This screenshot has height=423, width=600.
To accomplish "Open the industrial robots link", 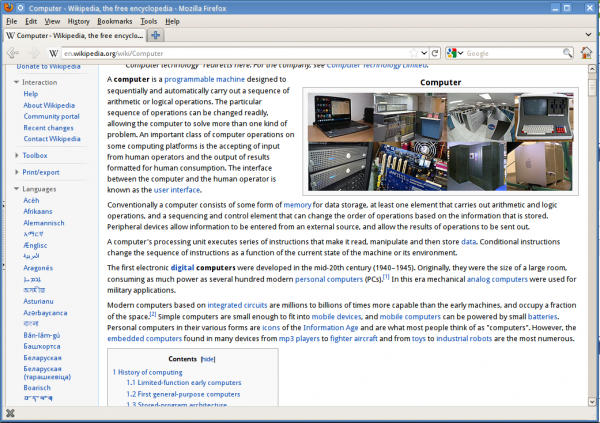I will click(x=464, y=339).
